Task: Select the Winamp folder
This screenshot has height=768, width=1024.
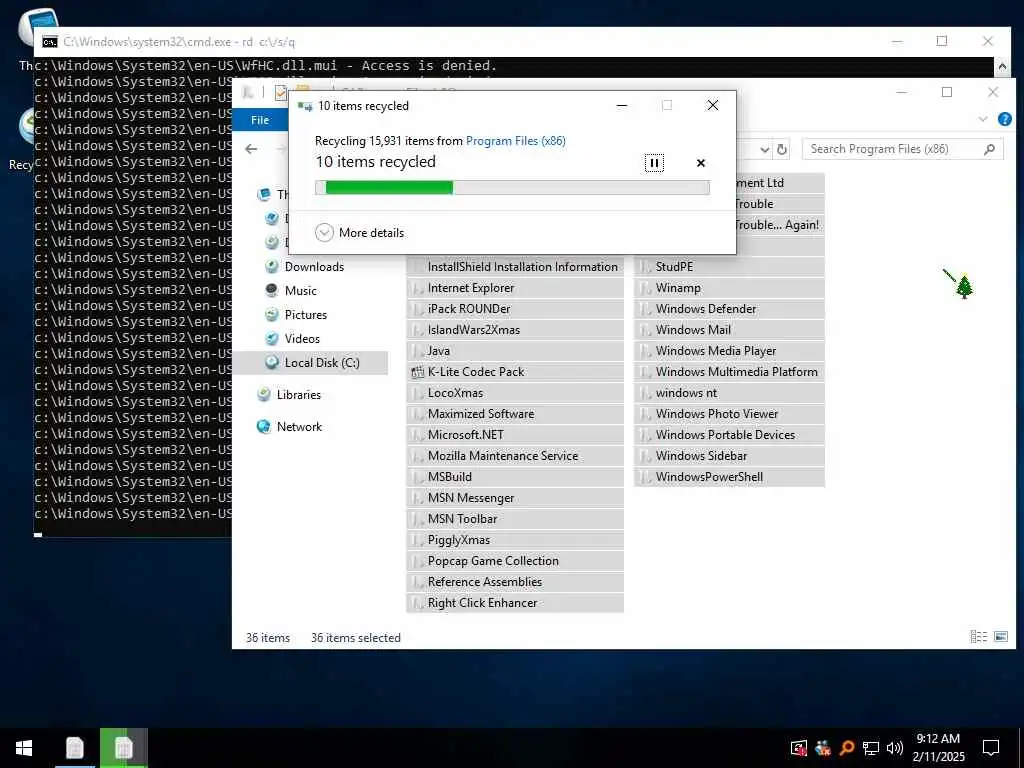Action: pos(729,287)
